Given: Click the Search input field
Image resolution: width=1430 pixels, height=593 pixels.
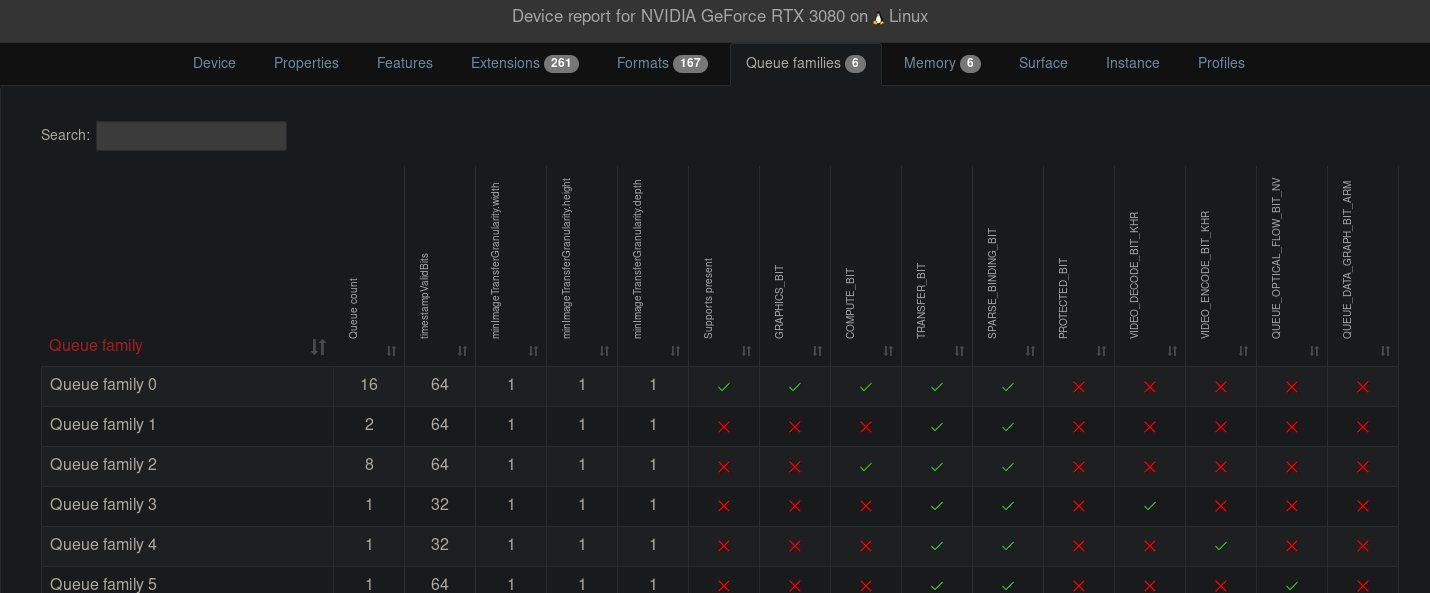Looking at the screenshot, I should [191, 136].
